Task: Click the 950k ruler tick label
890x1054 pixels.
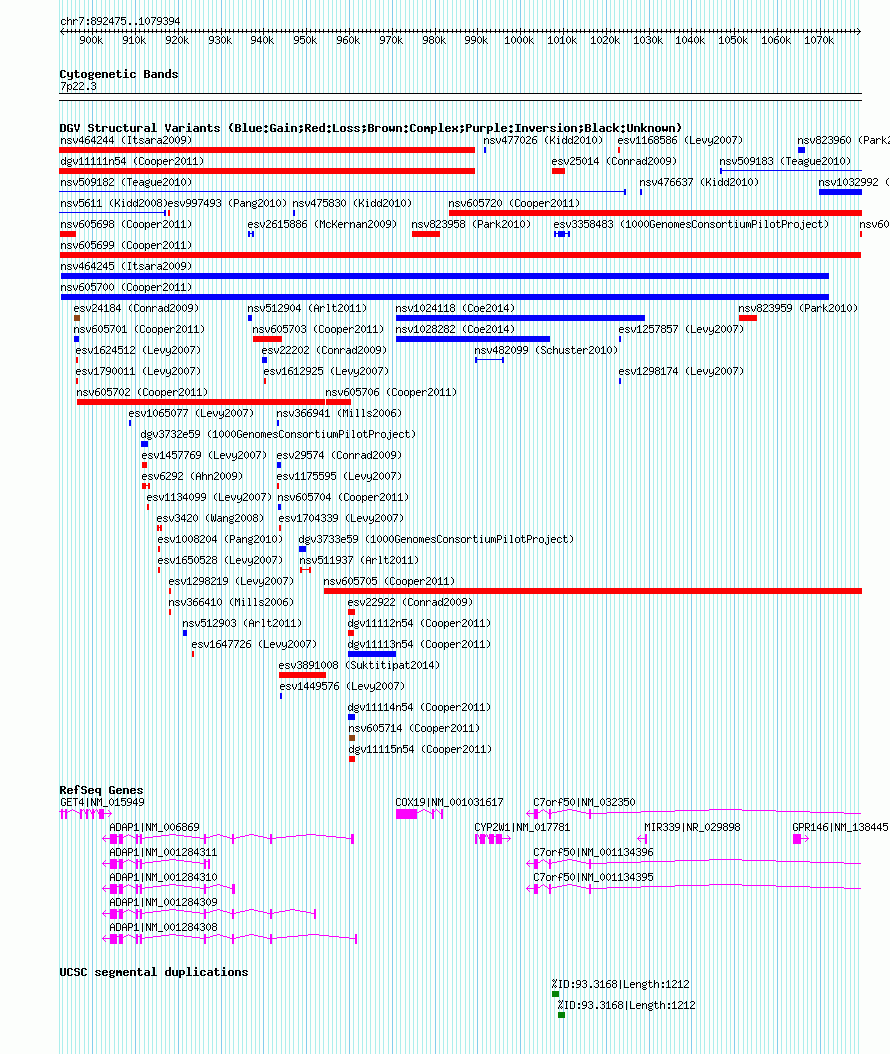Action: (305, 40)
